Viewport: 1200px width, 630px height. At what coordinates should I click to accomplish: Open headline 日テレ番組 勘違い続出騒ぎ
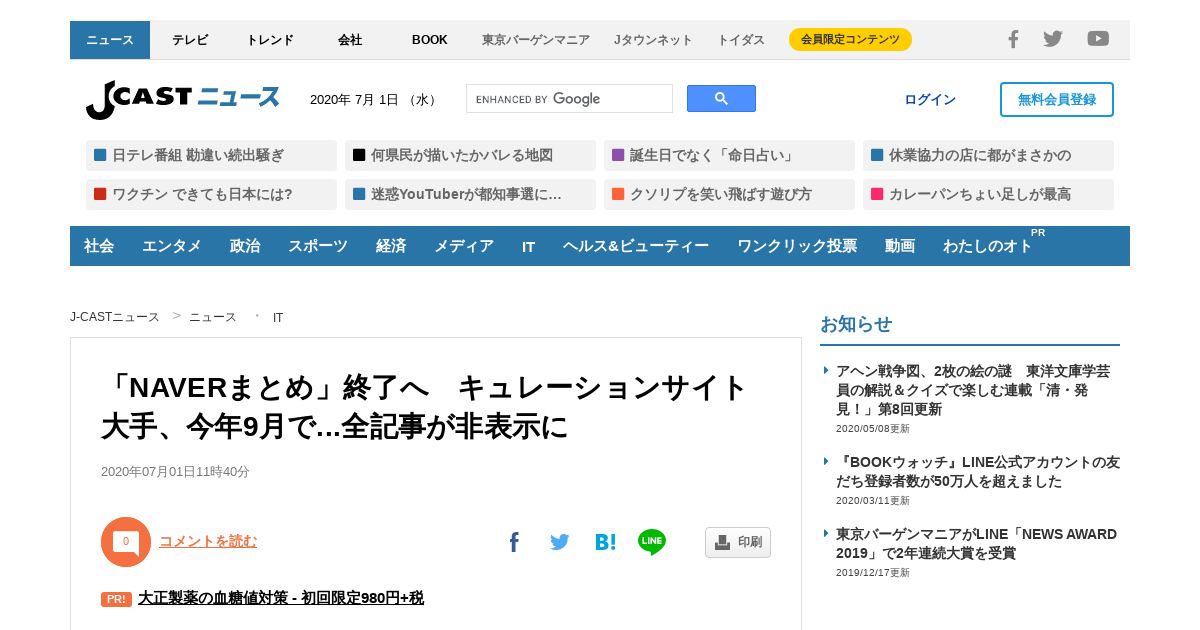point(211,155)
